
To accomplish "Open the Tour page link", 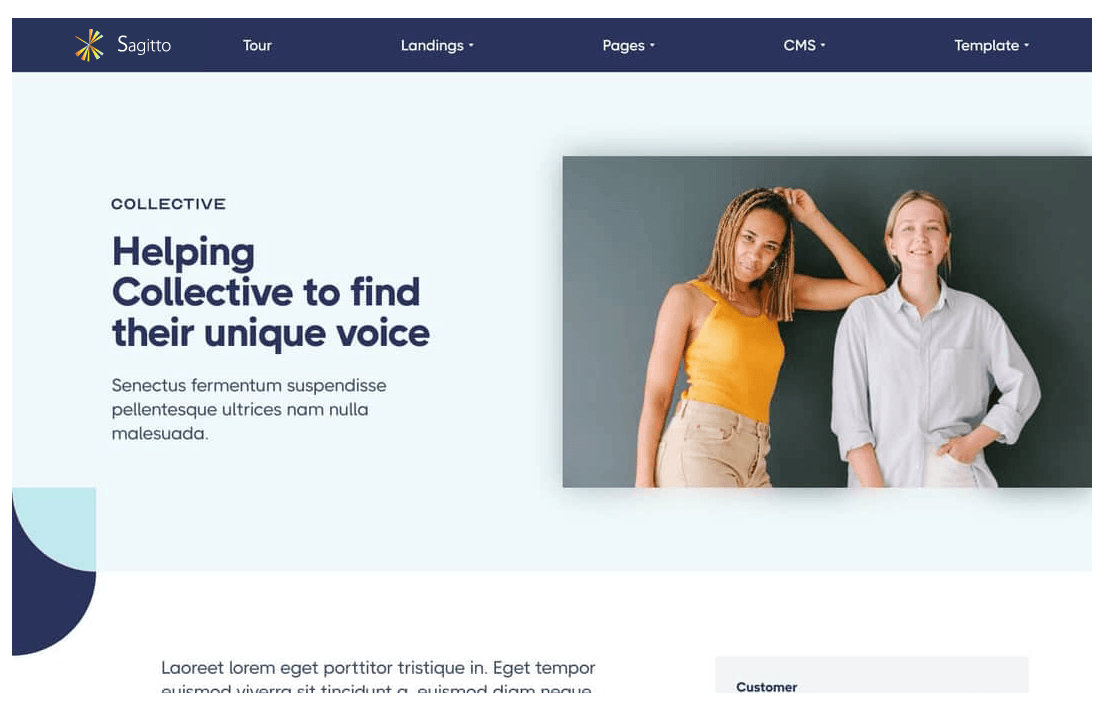I will (x=257, y=45).
